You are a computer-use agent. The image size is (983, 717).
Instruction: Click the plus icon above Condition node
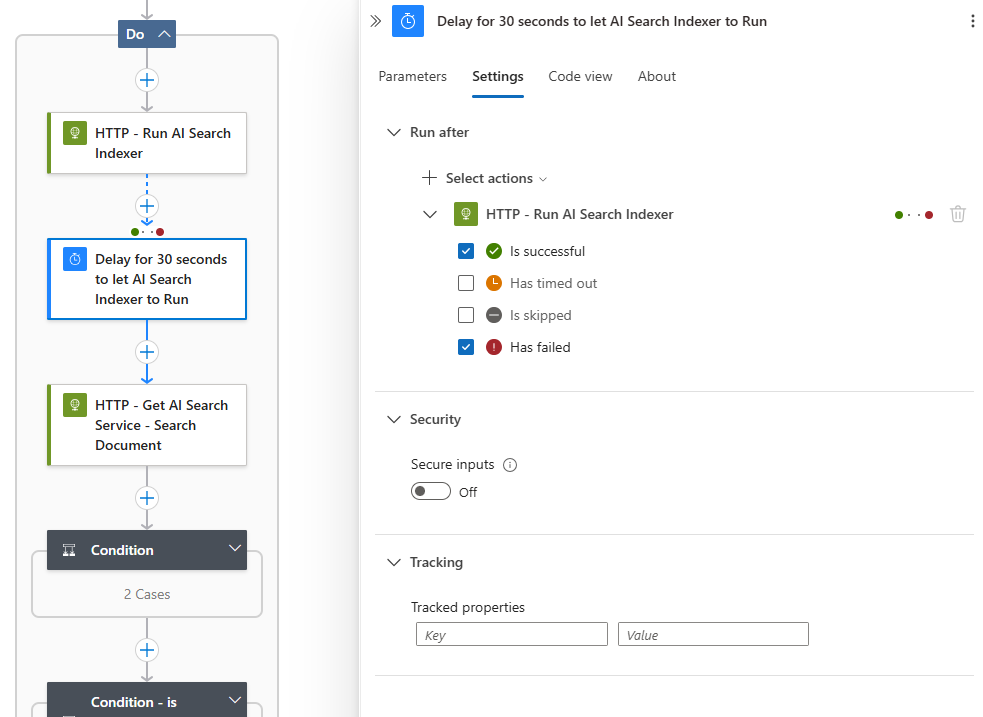[147, 498]
